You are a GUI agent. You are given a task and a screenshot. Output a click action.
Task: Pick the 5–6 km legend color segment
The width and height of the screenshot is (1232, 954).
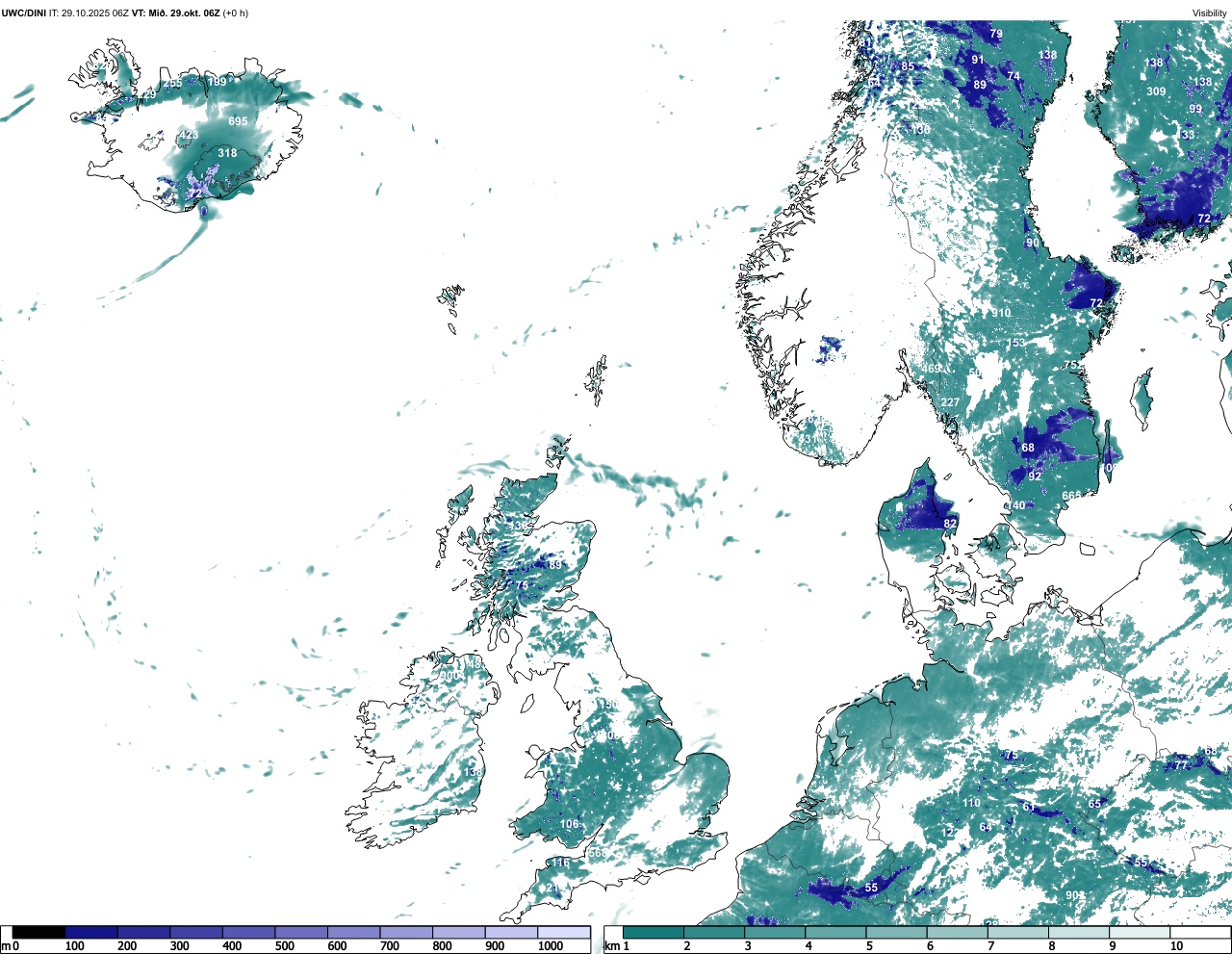click(896, 932)
